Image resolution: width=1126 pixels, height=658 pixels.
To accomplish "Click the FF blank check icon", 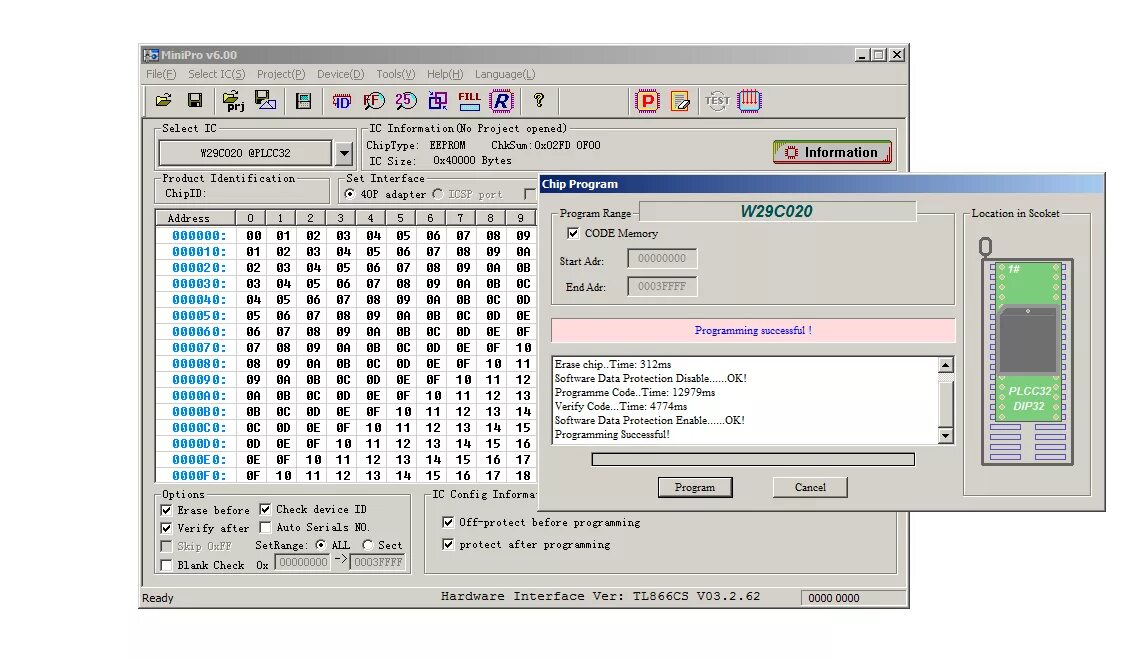I will [373, 101].
